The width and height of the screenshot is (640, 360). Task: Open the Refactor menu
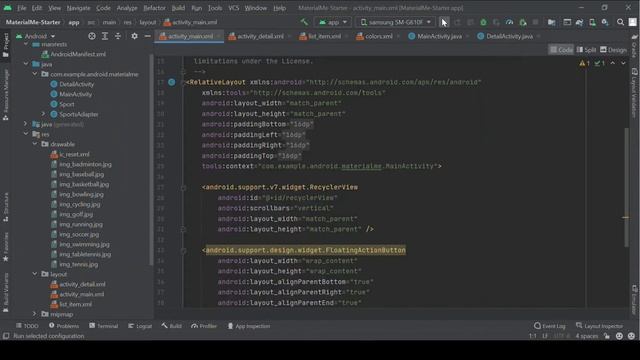[x=154, y=8]
